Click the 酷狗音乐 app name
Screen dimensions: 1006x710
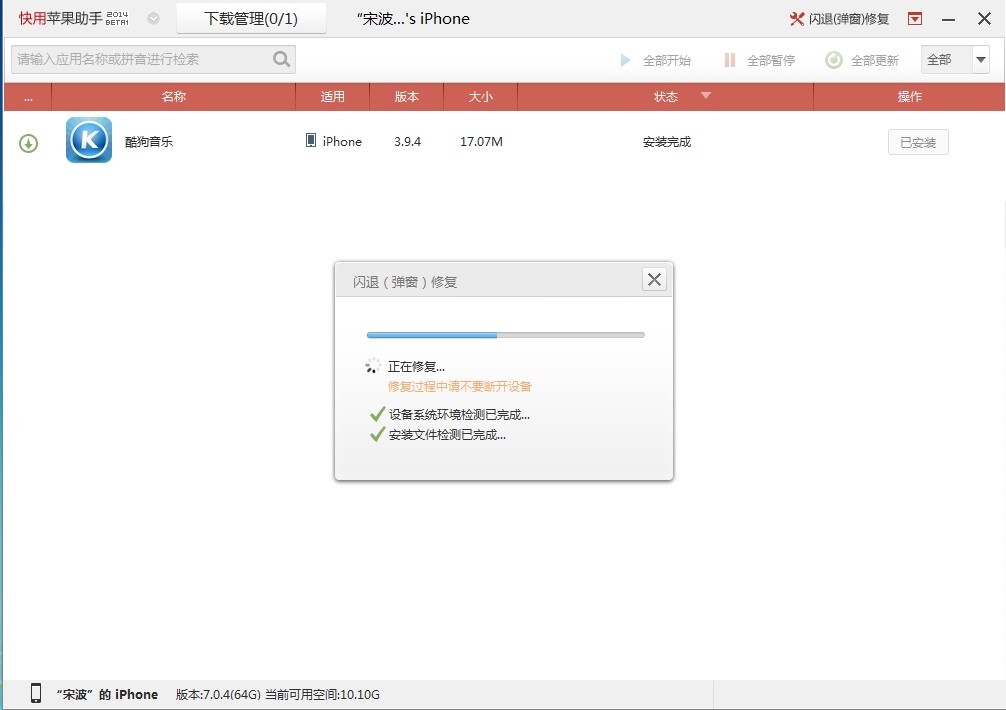pyautogui.click(x=149, y=142)
